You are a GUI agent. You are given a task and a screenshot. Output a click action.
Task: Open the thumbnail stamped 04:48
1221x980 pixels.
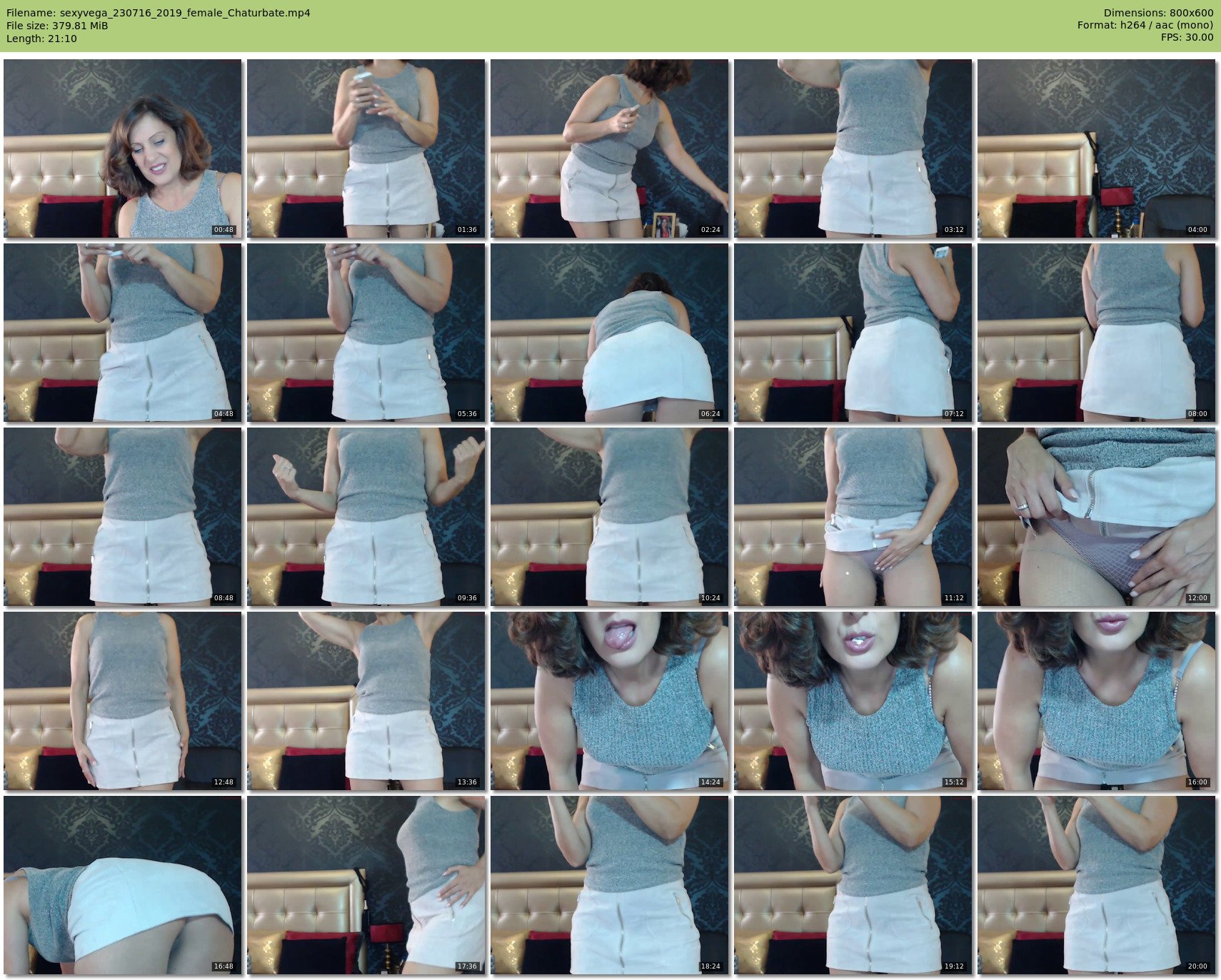[123, 333]
